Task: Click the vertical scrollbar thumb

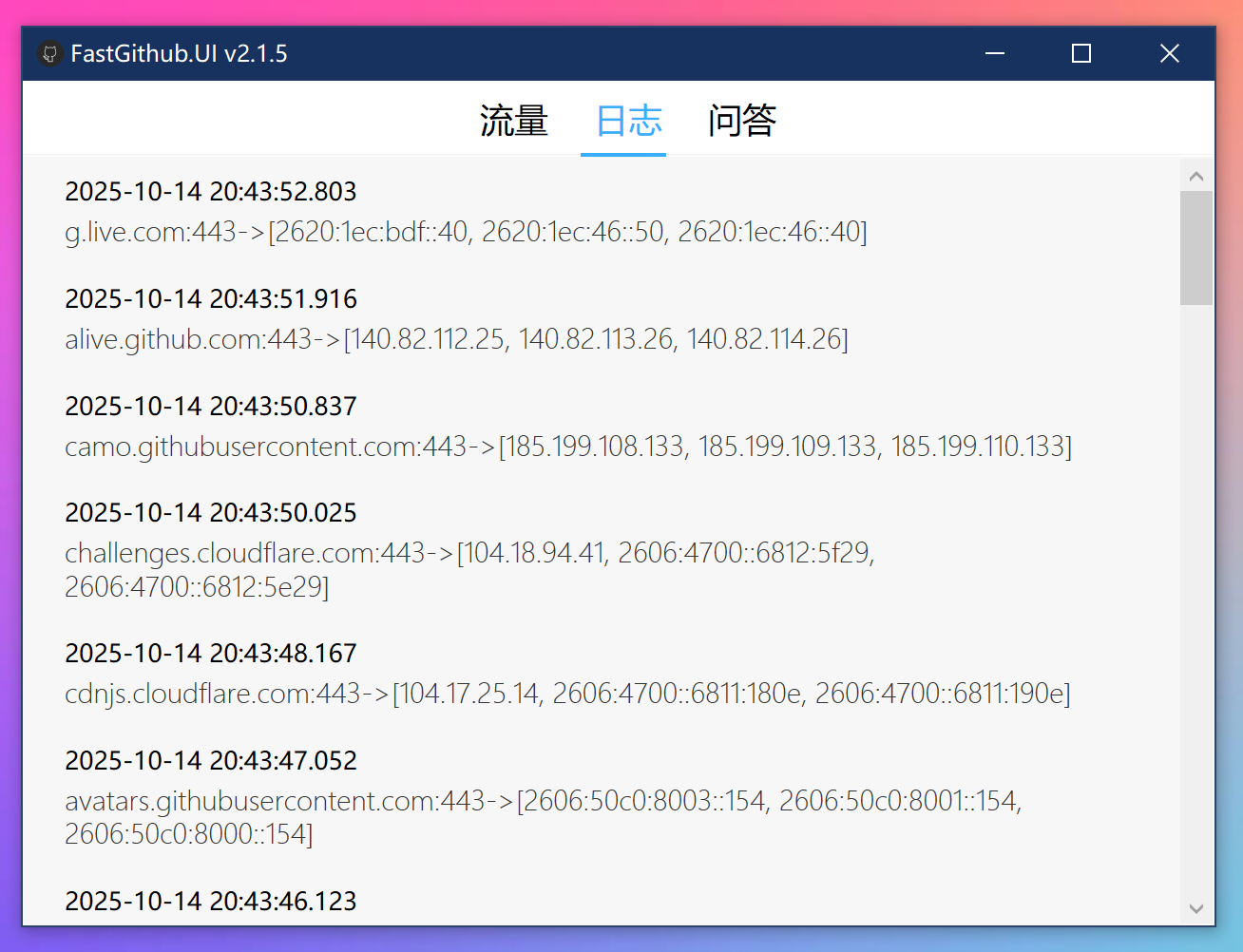Action: pos(1196,247)
